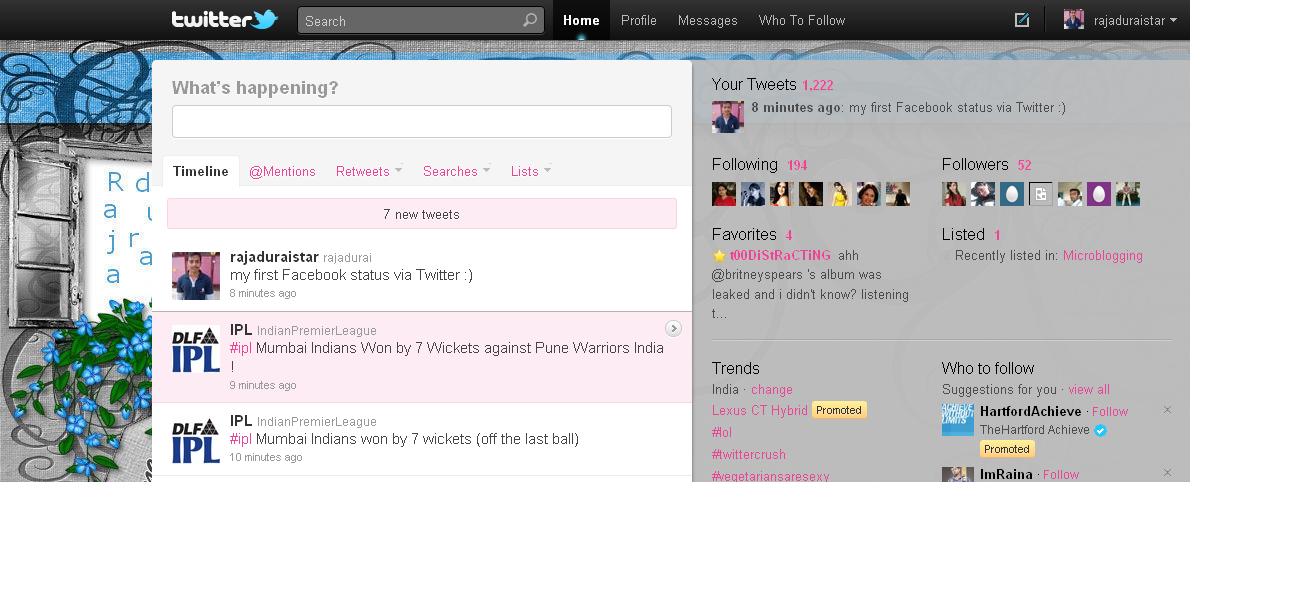Image resolution: width=1298 pixels, height=613 pixels.
Task: Click DLF IPL logo on 10 minutes ago tweet
Action: (x=196, y=441)
